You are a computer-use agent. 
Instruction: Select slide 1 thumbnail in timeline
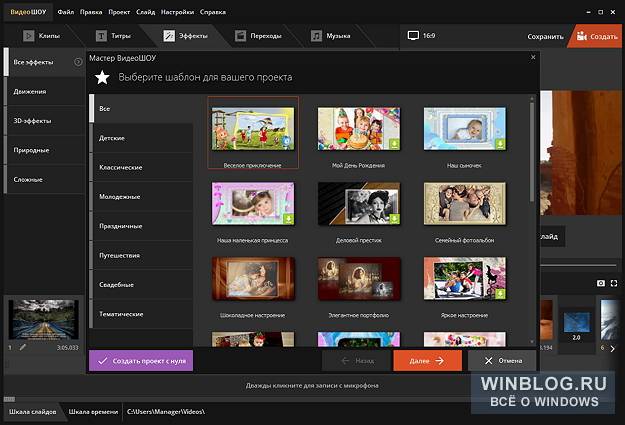coord(43,320)
